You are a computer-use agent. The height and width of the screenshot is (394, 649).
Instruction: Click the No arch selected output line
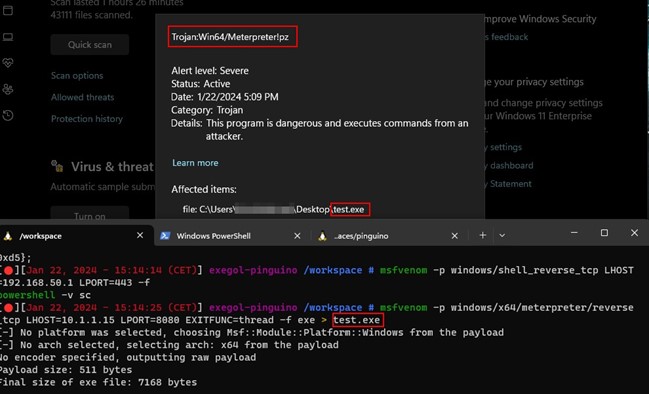pos(169,345)
